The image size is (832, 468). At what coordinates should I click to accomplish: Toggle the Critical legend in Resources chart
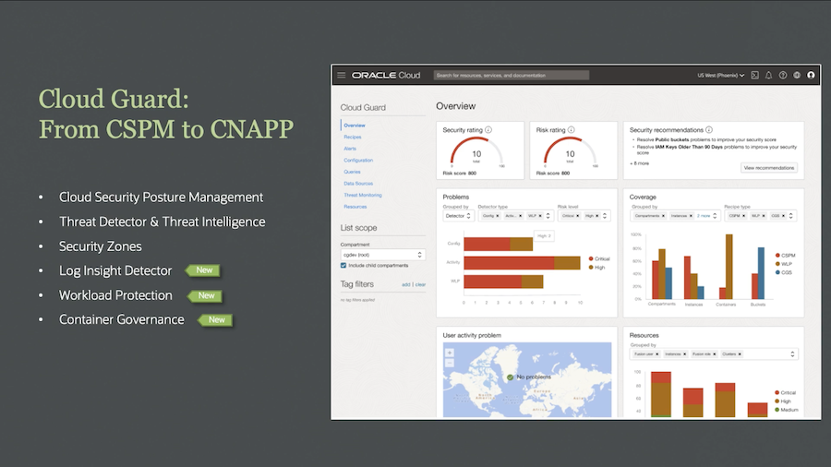click(x=786, y=393)
